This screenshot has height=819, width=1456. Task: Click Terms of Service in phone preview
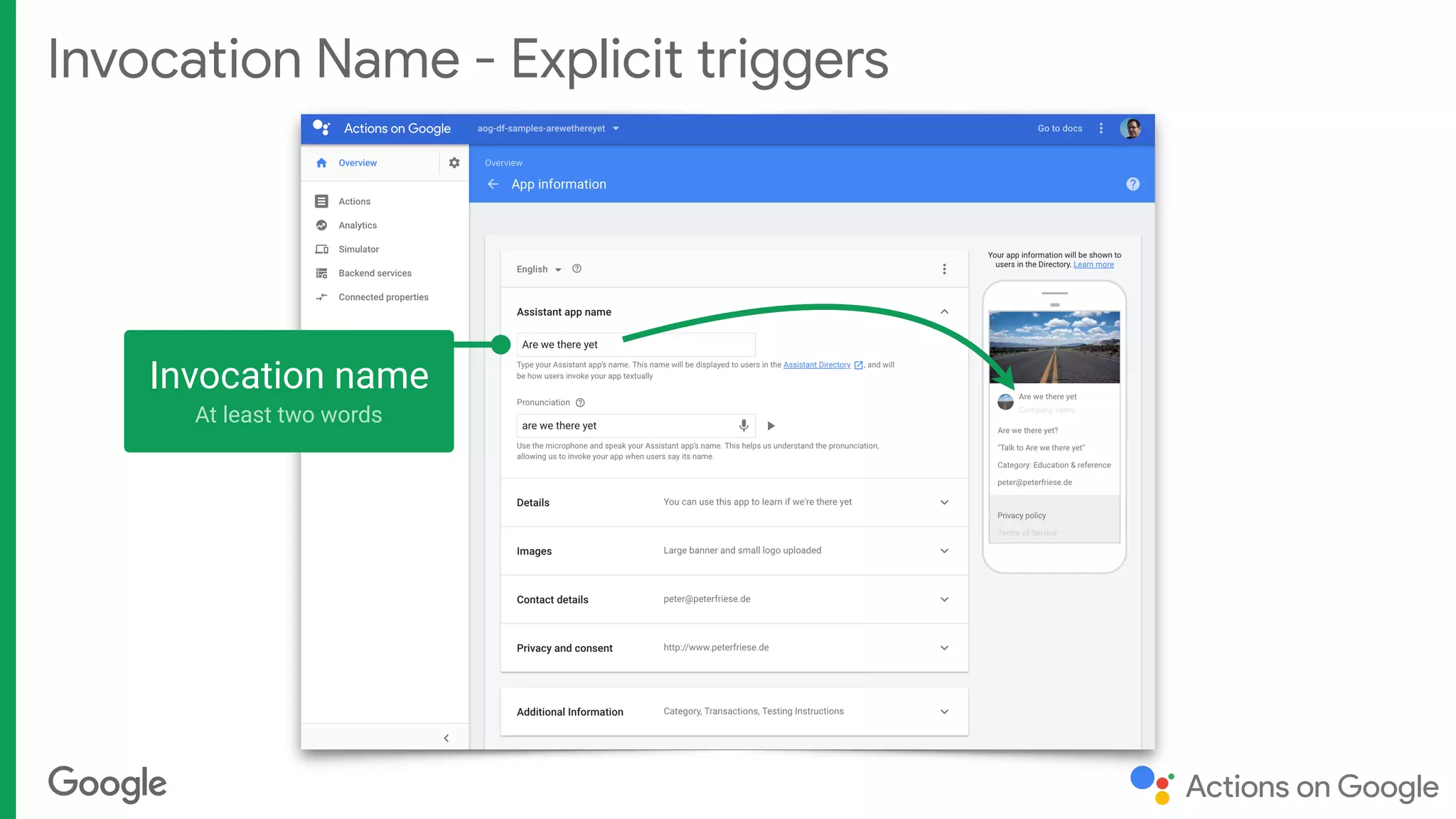pyautogui.click(x=1027, y=533)
